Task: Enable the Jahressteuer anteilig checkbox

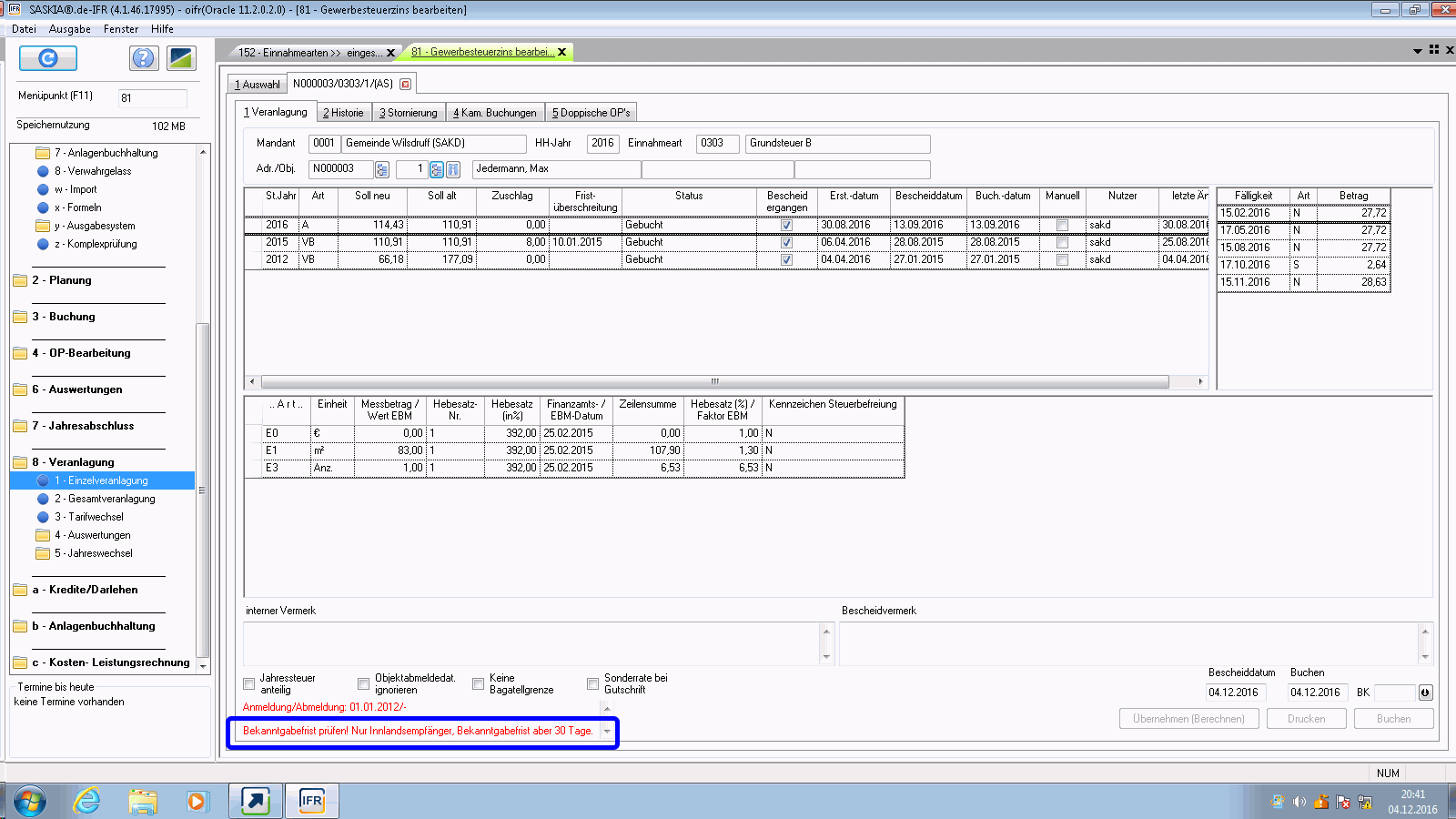Action: click(x=249, y=683)
